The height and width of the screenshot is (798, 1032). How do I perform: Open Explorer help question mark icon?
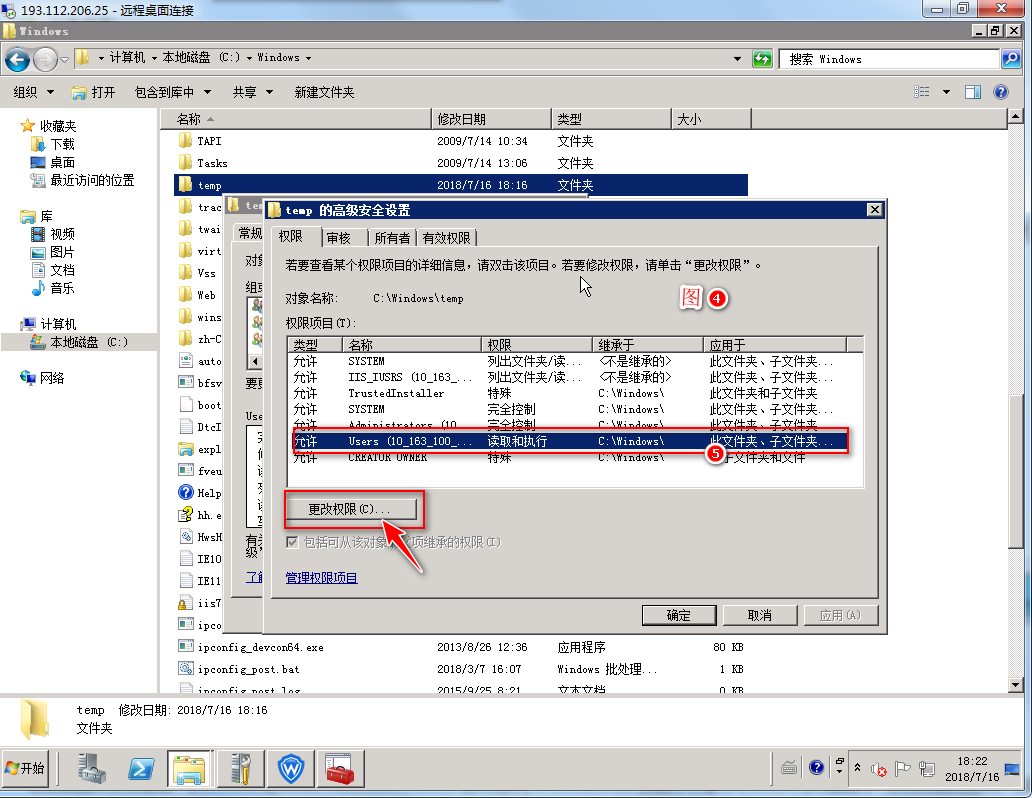(x=1001, y=92)
